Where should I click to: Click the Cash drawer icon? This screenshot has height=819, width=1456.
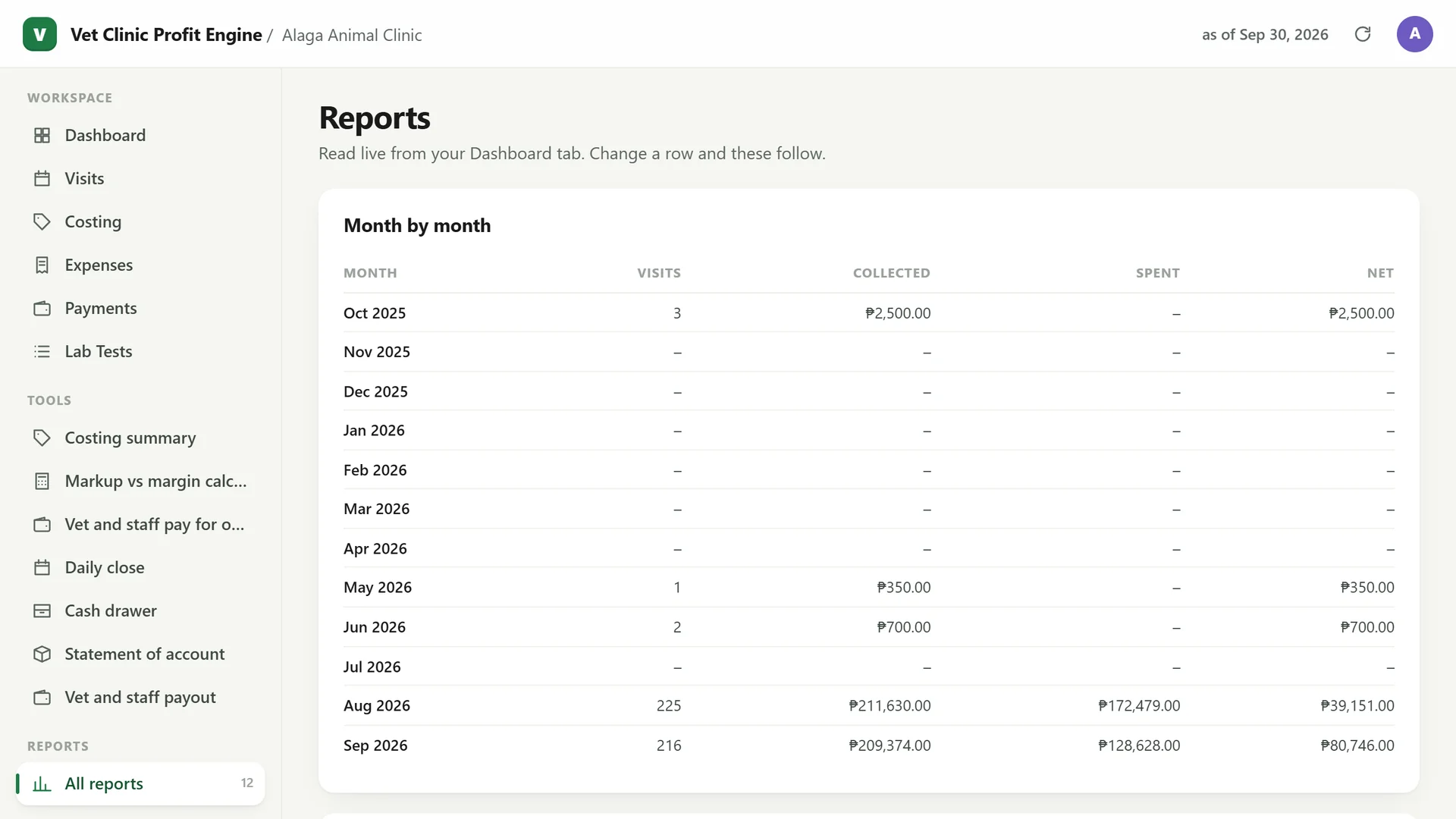coord(42,610)
